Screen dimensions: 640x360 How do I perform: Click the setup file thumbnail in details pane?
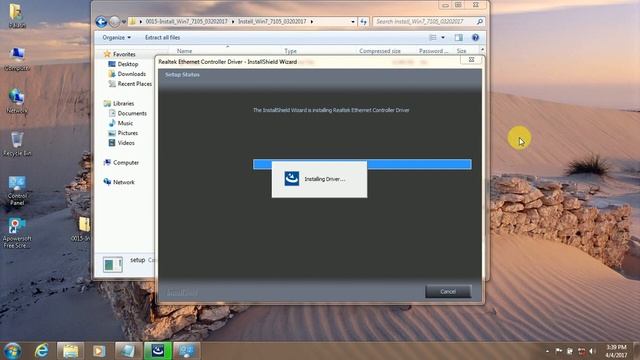click(x=113, y=264)
